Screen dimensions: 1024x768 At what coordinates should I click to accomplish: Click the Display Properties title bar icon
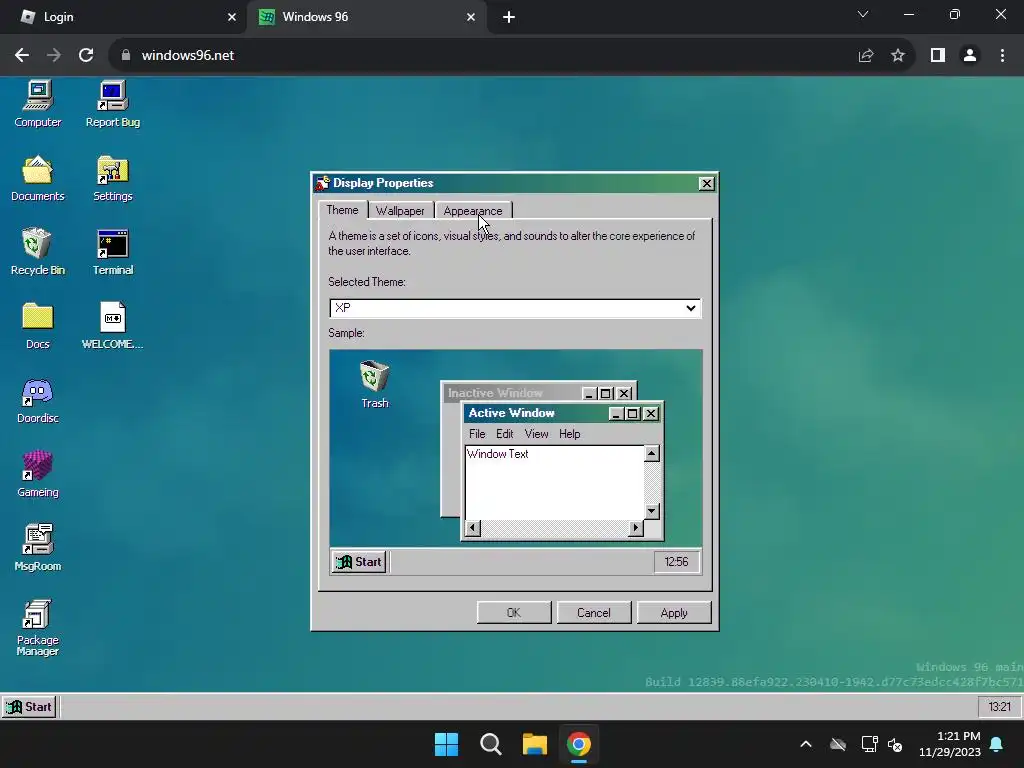click(x=322, y=183)
